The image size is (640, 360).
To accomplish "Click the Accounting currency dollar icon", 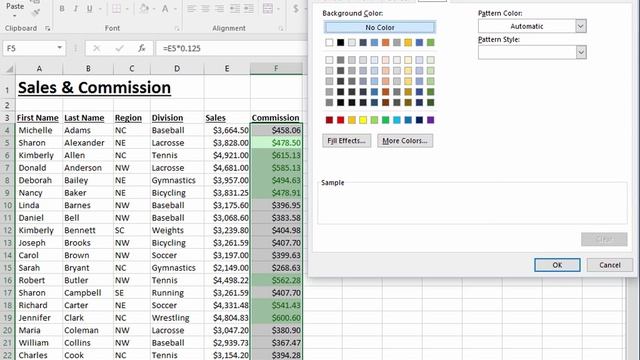I will (x=296, y=9).
